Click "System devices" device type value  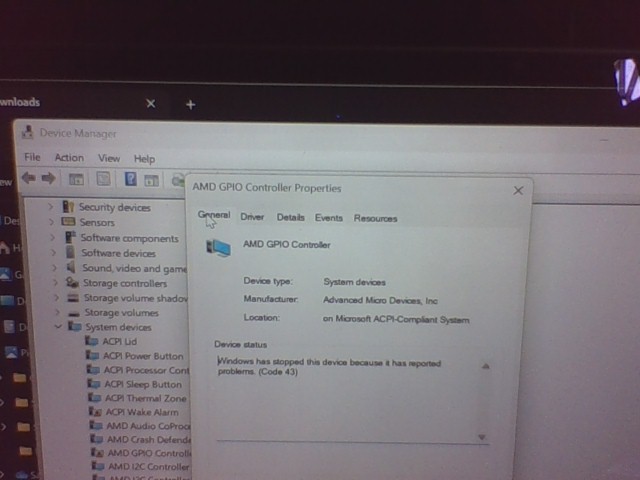354,282
